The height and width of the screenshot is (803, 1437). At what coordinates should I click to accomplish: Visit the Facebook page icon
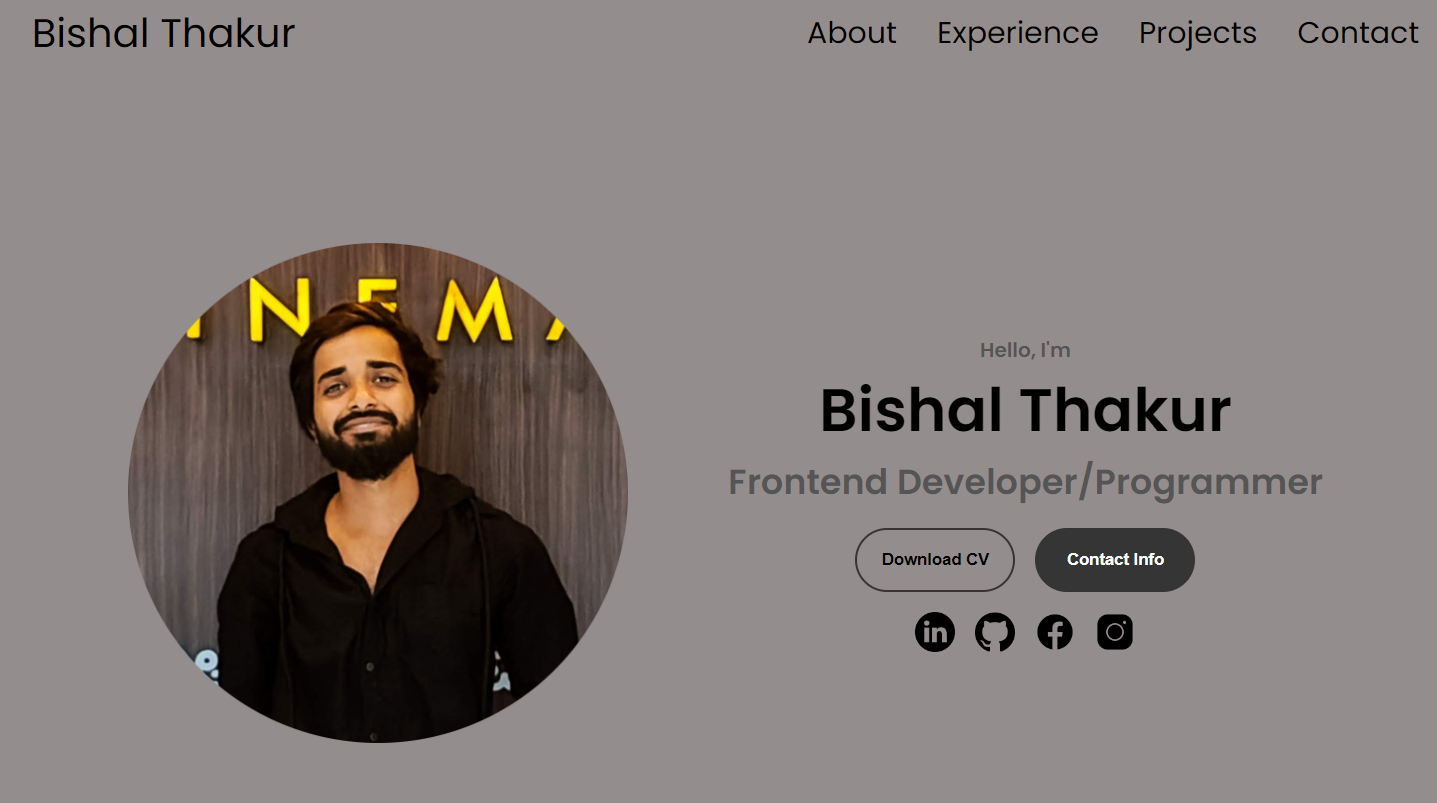pos(1055,632)
